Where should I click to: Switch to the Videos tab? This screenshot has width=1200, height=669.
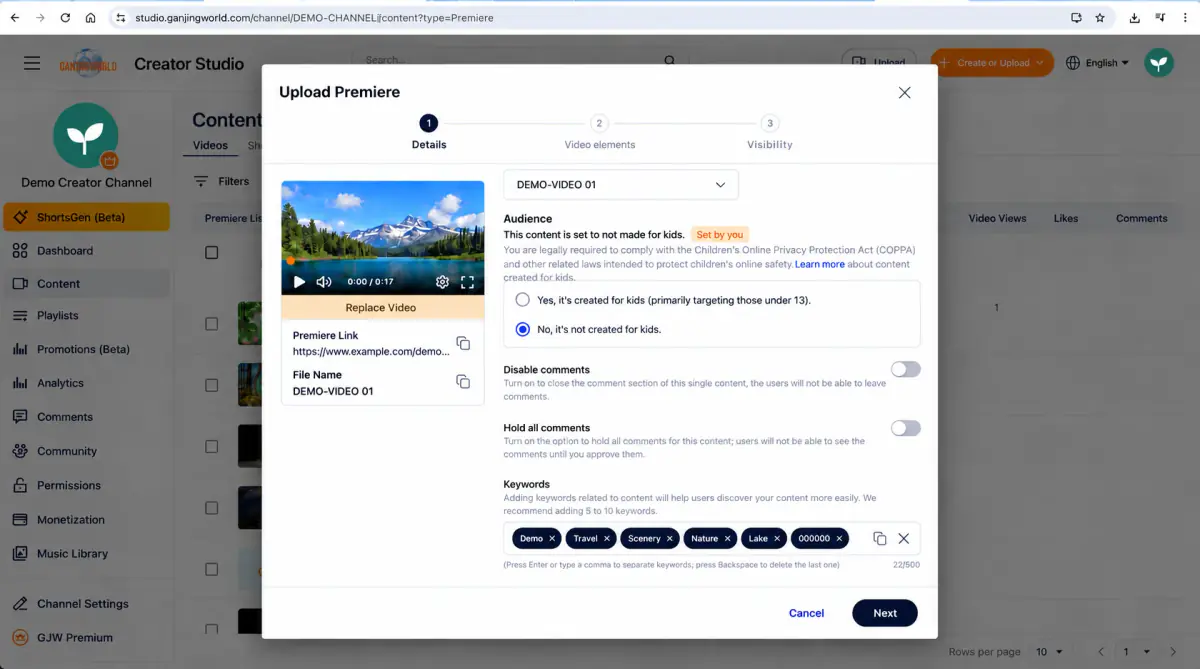click(210, 145)
